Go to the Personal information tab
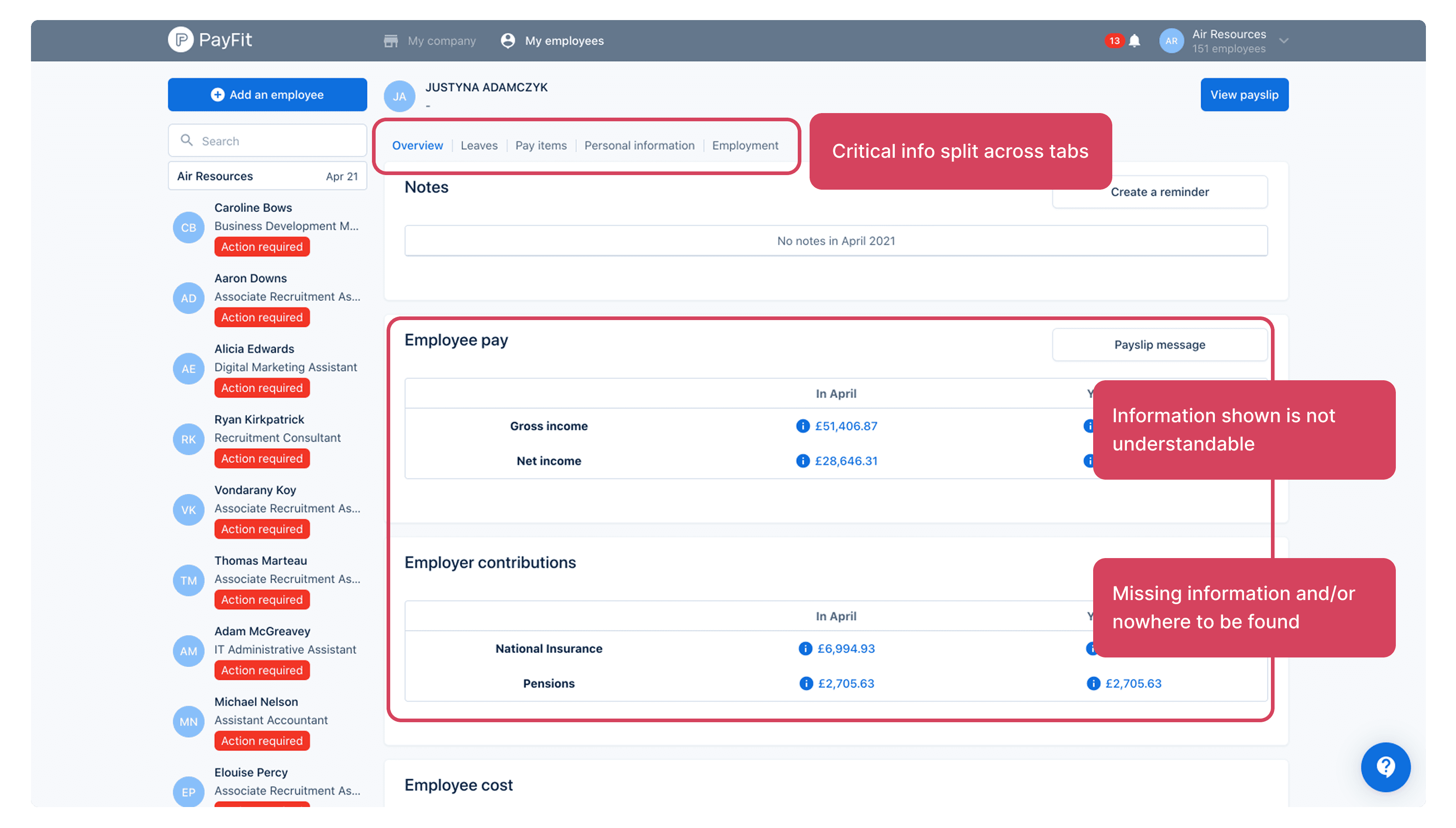1456x828 pixels. (x=639, y=145)
